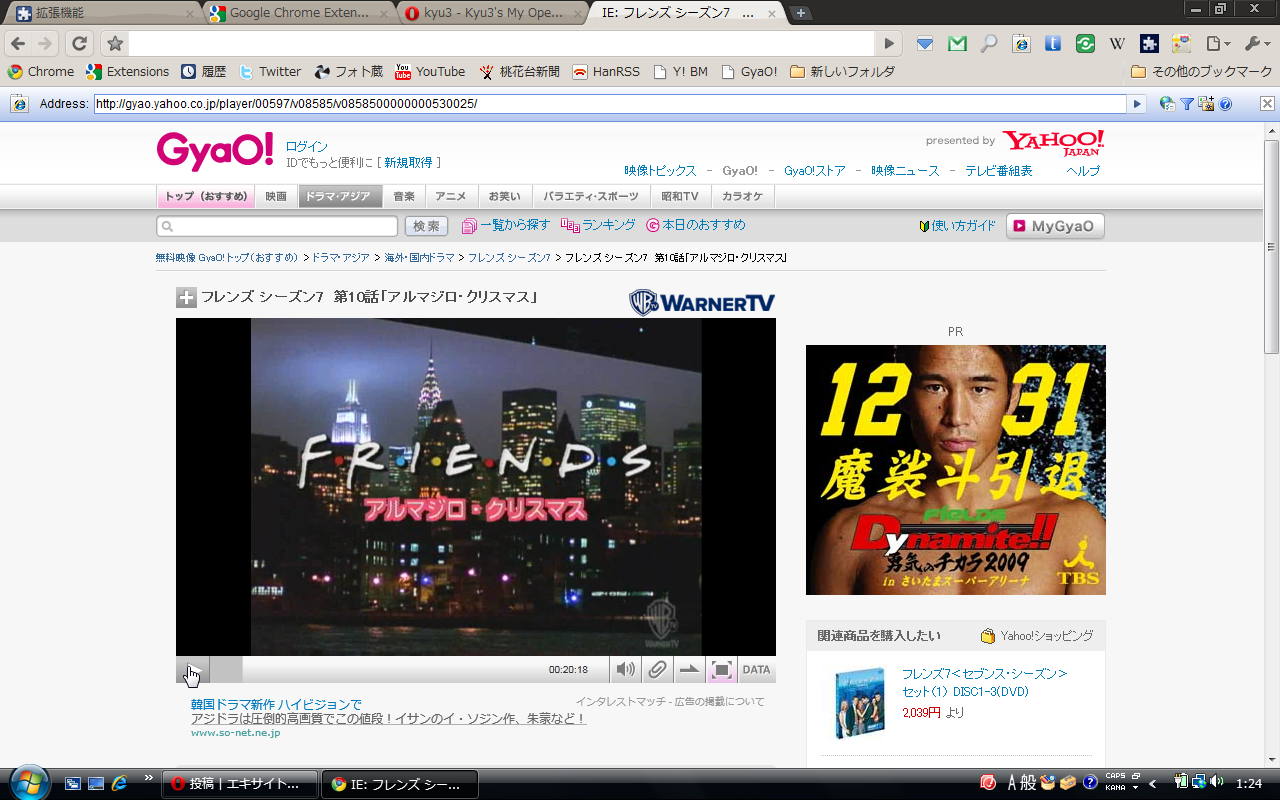The image size is (1280, 800).
Task: Open the Twitter bookmark
Action: [270, 72]
